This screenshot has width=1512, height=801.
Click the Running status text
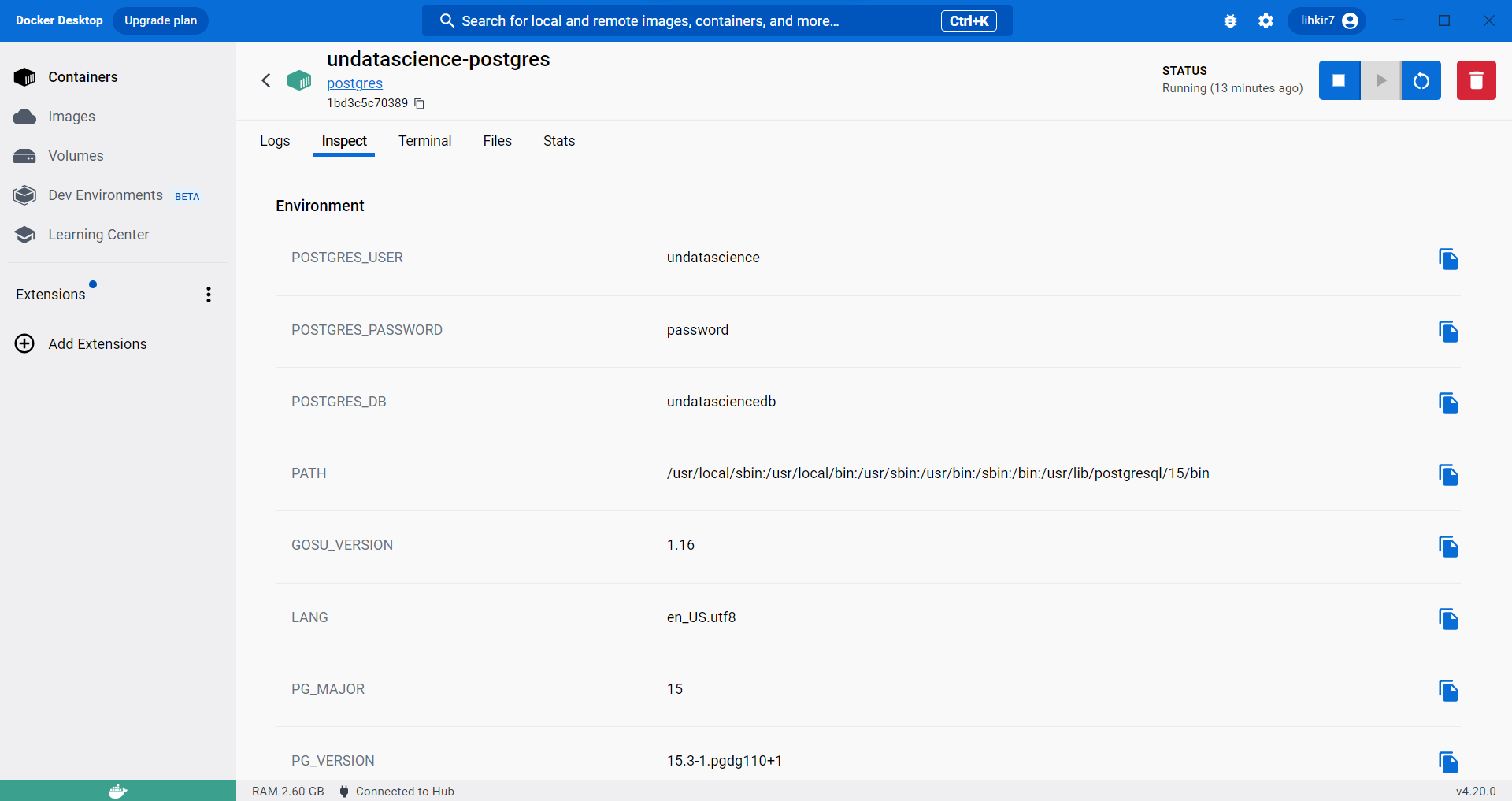click(1232, 88)
